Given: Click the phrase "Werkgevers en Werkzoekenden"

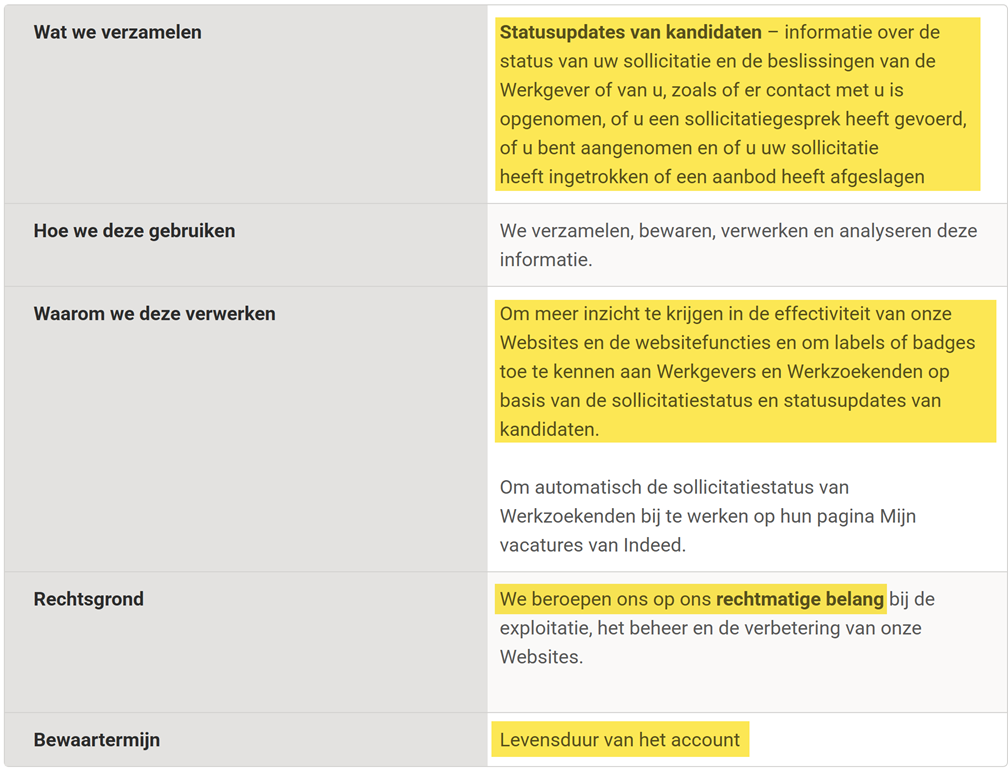Looking at the screenshot, I should 773,372.
